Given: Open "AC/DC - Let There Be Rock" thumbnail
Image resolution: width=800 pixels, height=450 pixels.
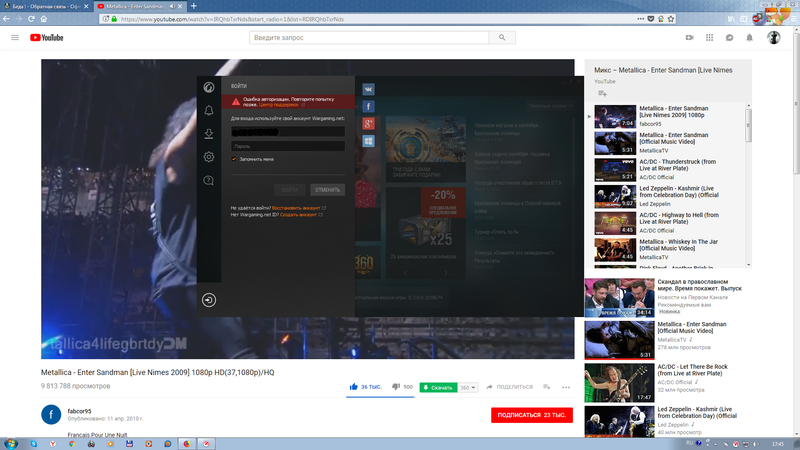Looking at the screenshot, I should pos(619,383).
